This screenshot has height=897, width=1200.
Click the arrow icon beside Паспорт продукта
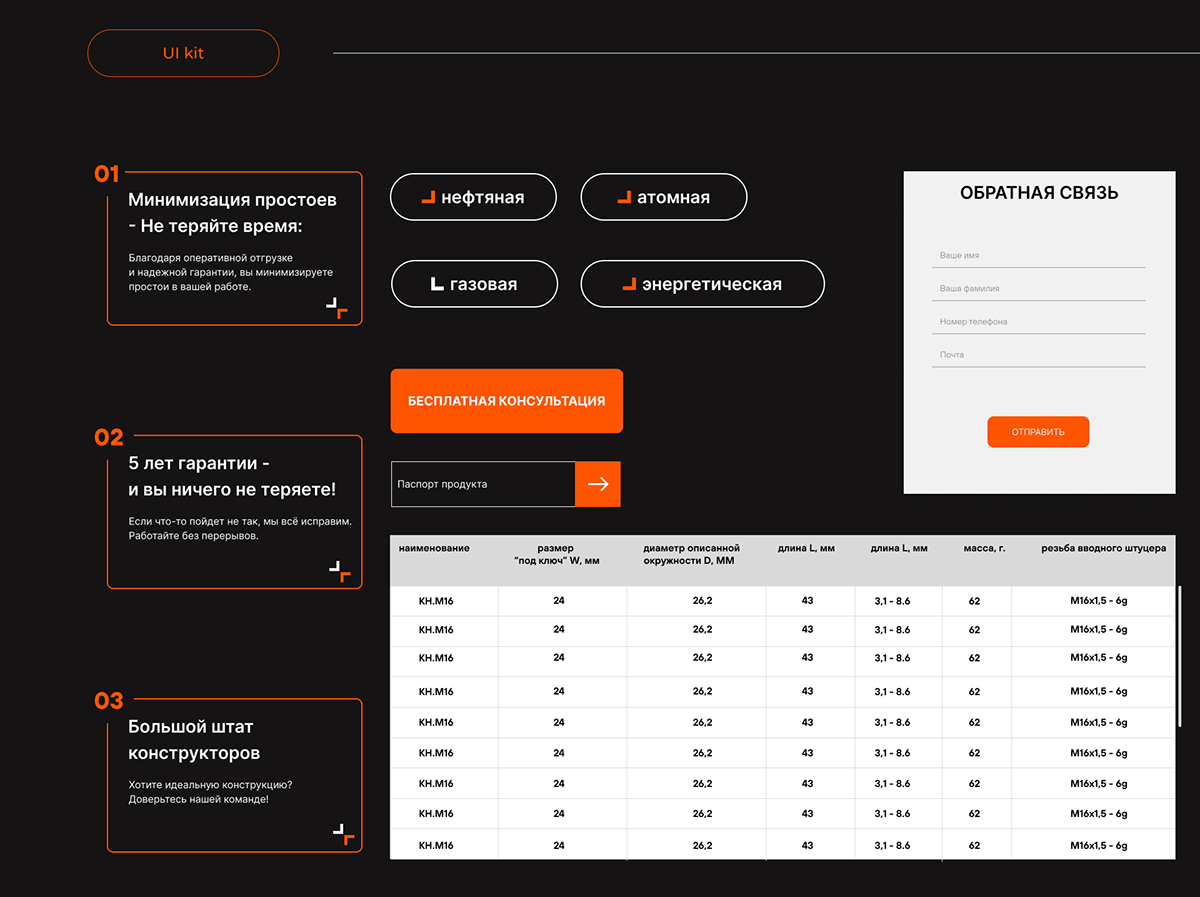(598, 484)
